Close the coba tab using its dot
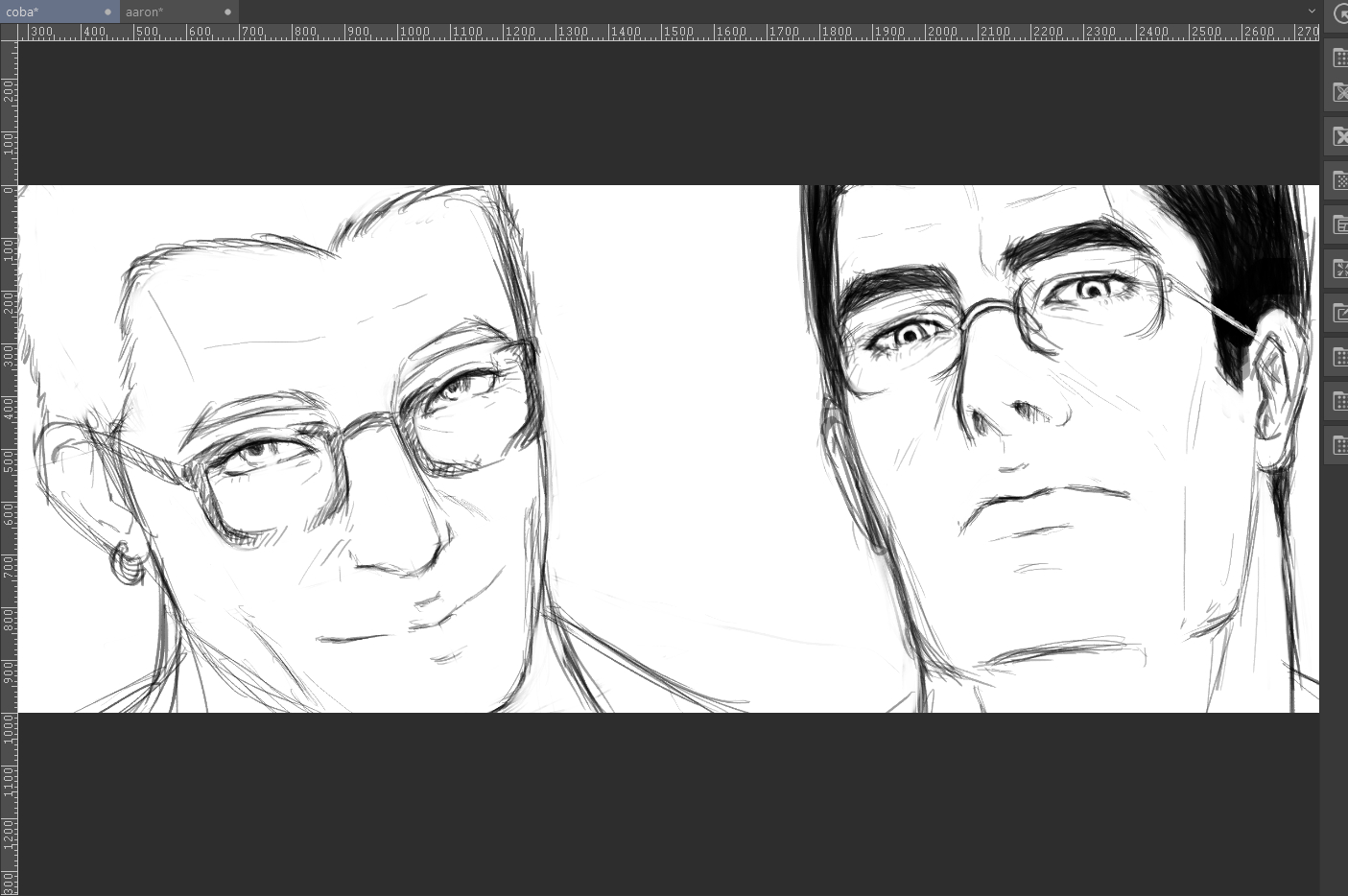The image size is (1348, 896). point(107,12)
